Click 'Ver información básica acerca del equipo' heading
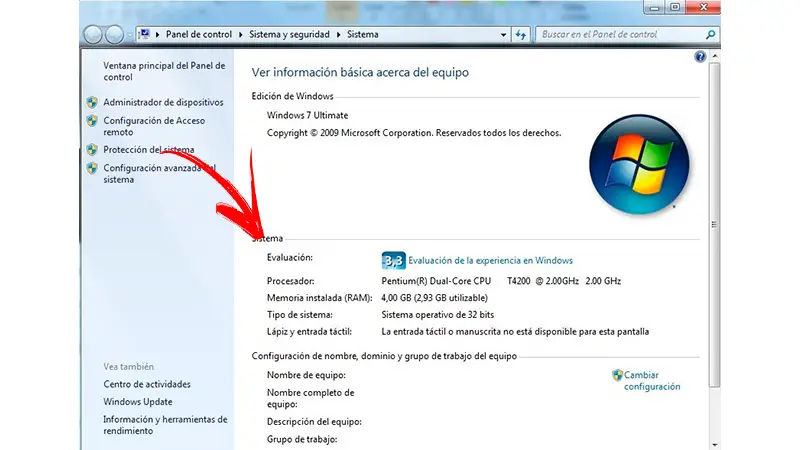Screen dimensions: 800x450 coord(360,72)
